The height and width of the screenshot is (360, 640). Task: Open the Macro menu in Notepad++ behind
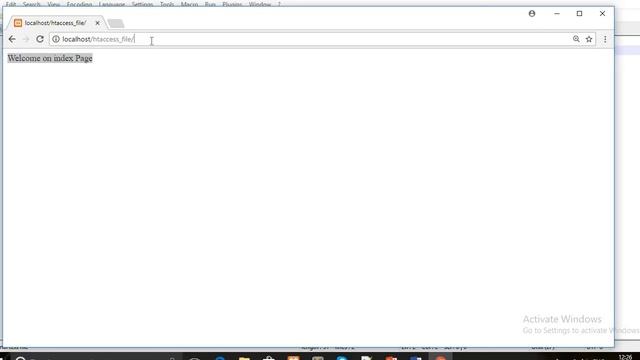pyautogui.click(x=189, y=4)
